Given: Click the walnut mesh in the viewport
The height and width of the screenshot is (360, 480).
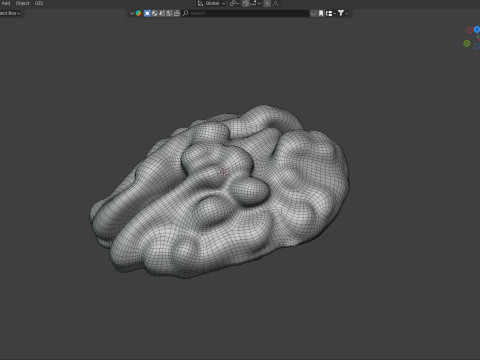Looking at the screenshot, I should pyautogui.click(x=220, y=193).
